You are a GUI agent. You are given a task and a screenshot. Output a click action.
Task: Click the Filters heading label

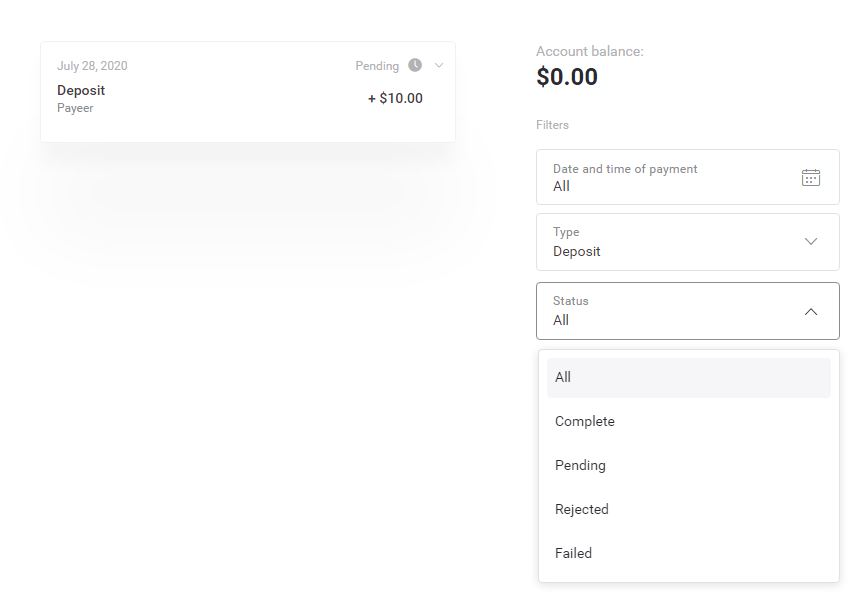552,125
